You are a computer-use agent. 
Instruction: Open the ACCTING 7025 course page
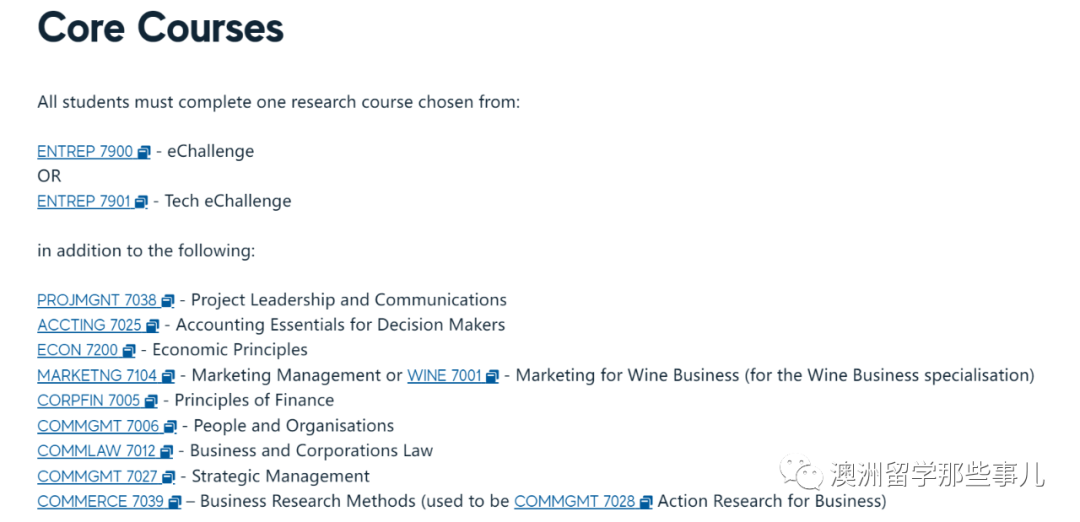pyautogui.click(x=89, y=325)
